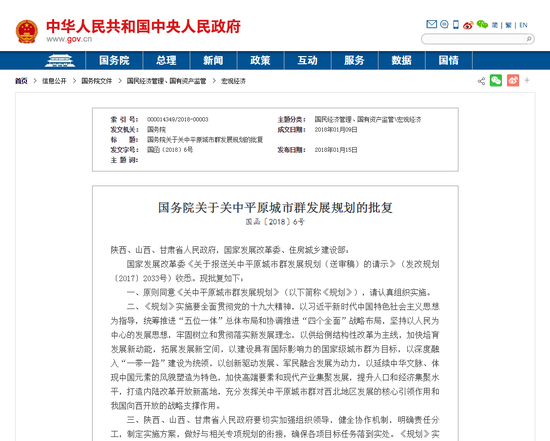Open the mail envelope icon in header
This screenshot has height=441, width=550.
[431, 24]
